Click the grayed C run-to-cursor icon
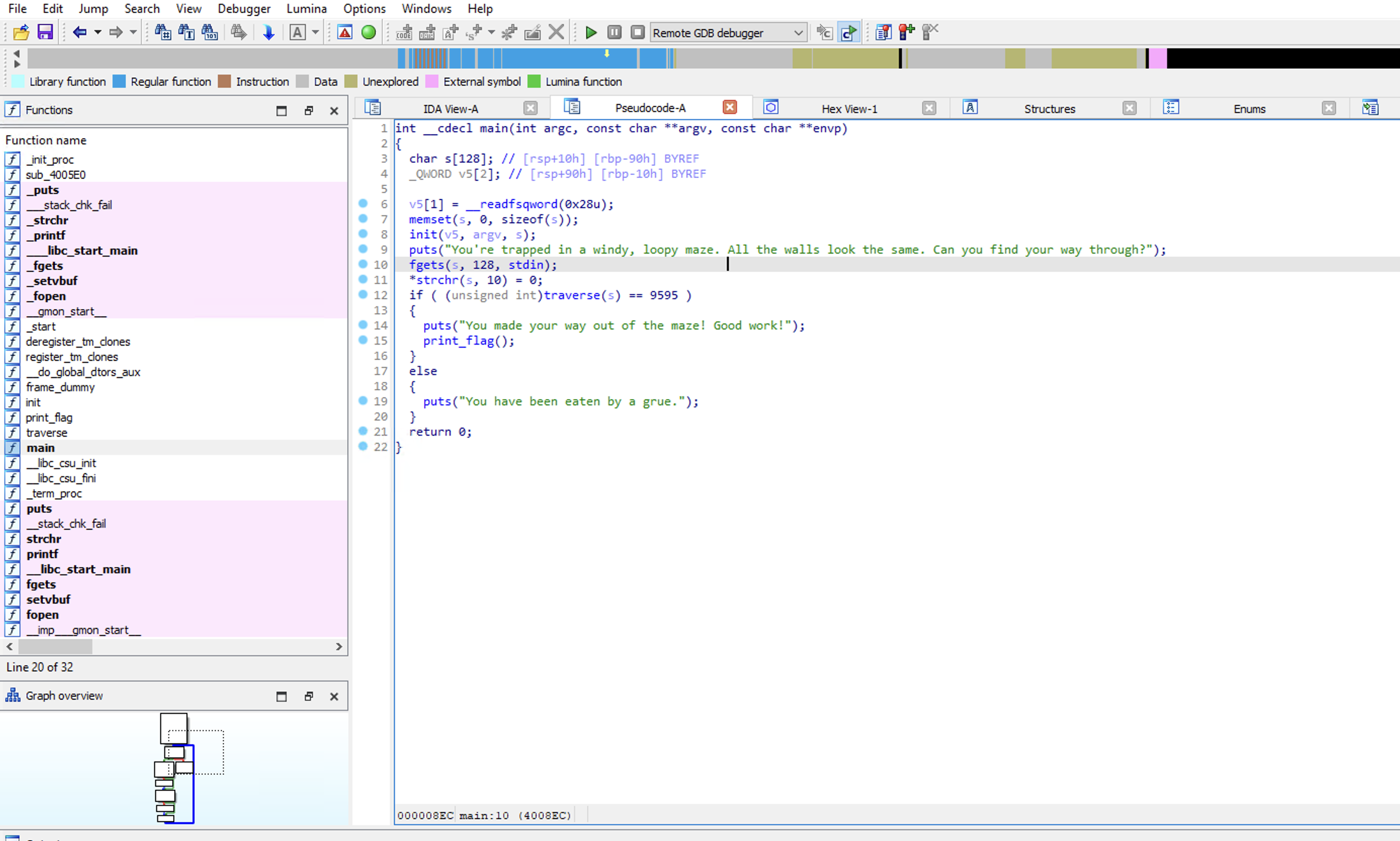The image size is (1400, 841). click(x=825, y=32)
